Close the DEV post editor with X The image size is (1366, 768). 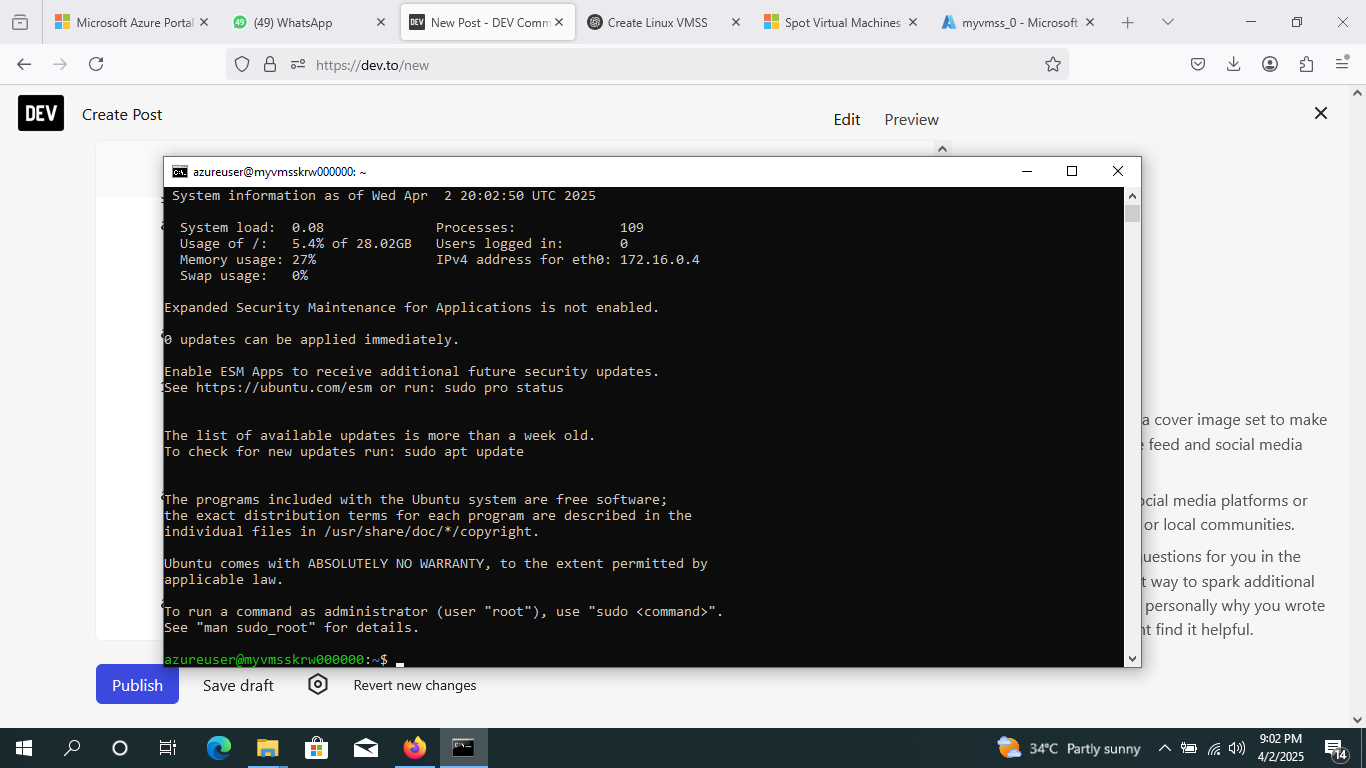tap(1321, 114)
